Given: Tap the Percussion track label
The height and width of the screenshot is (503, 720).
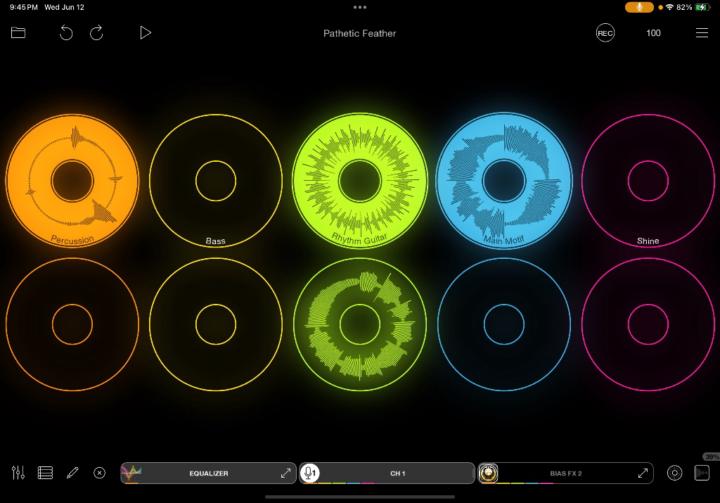Looking at the screenshot, I should pyautogui.click(x=72, y=239).
